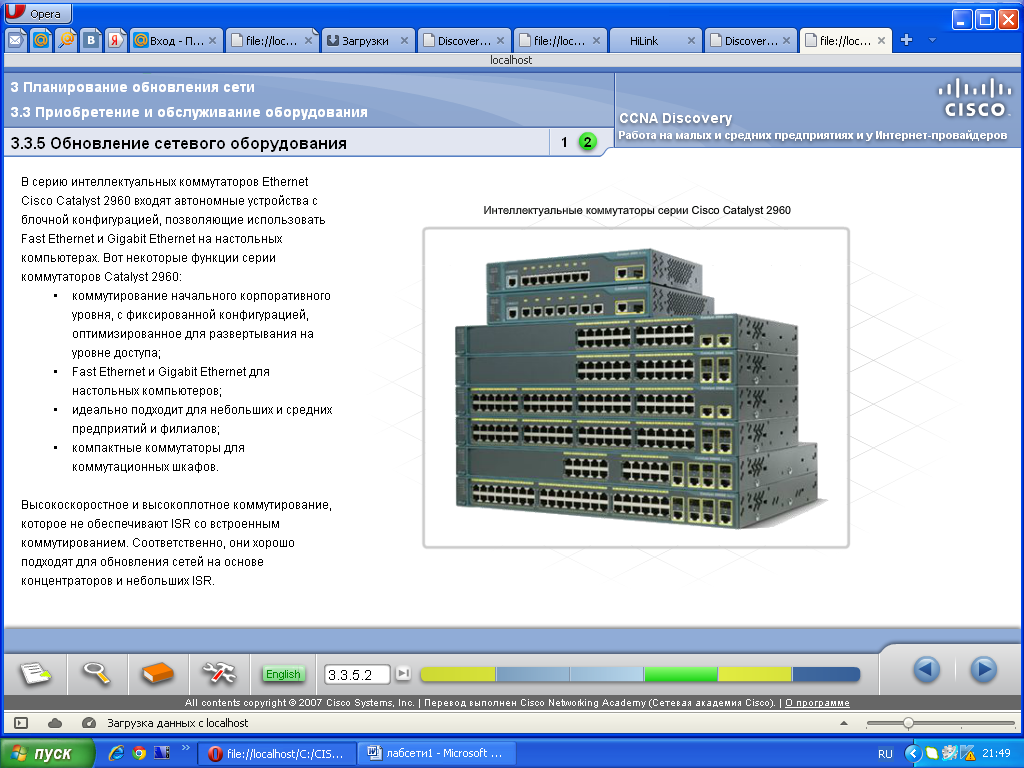This screenshot has width=1024, height=768.
Task: Open the Opera main menu button
Action: click(38, 13)
